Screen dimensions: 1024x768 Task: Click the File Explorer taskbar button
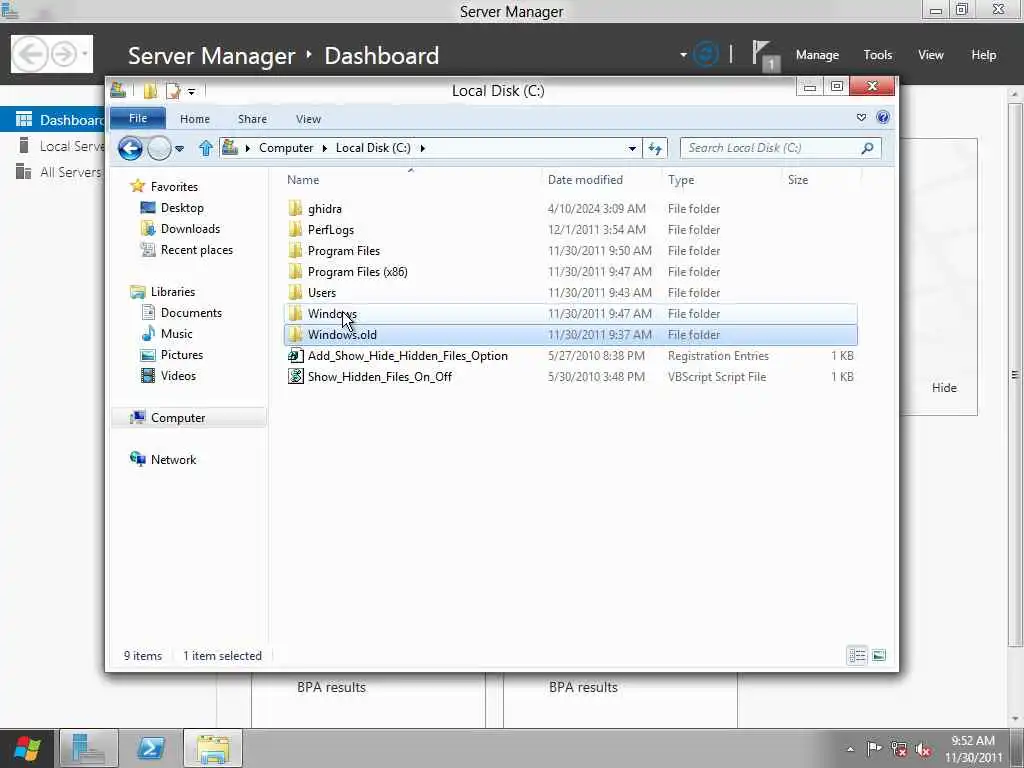[x=213, y=748]
